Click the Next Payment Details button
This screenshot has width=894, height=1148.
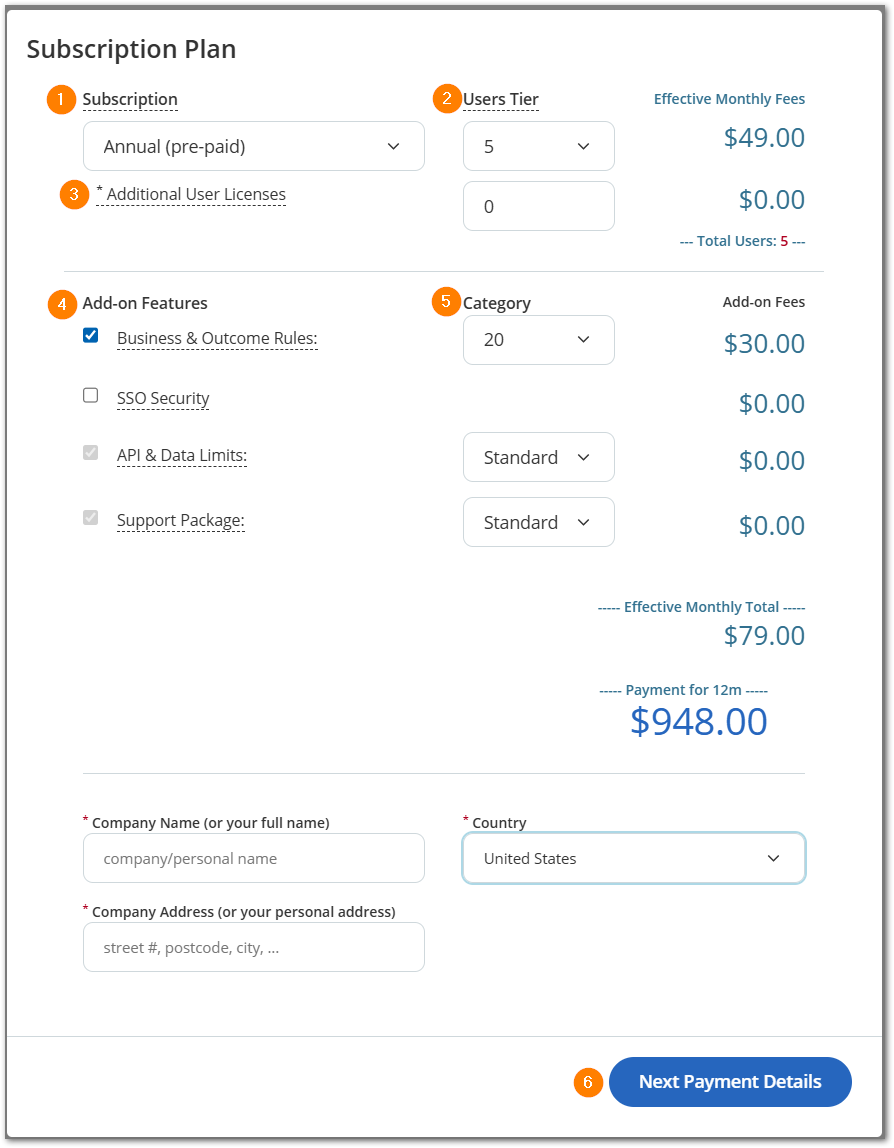click(730, 1082)
